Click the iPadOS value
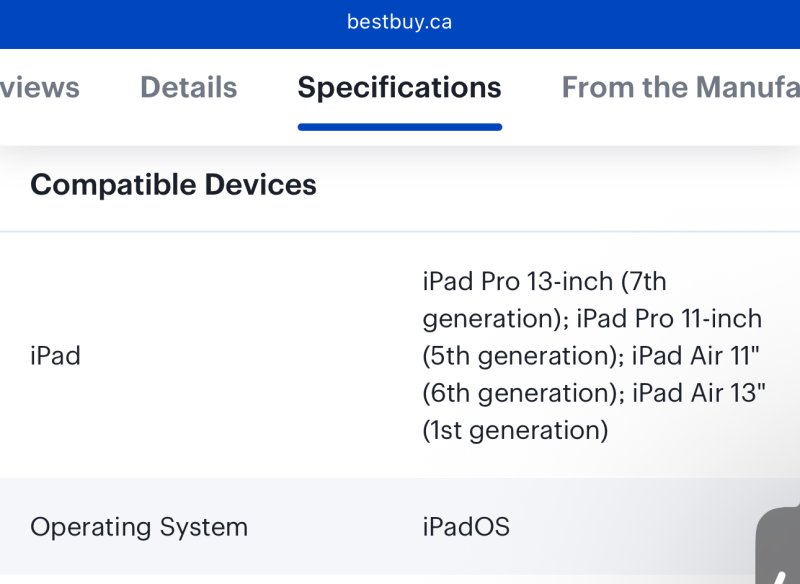The width and height of the screenshot is (800, 584). [466, 527]
